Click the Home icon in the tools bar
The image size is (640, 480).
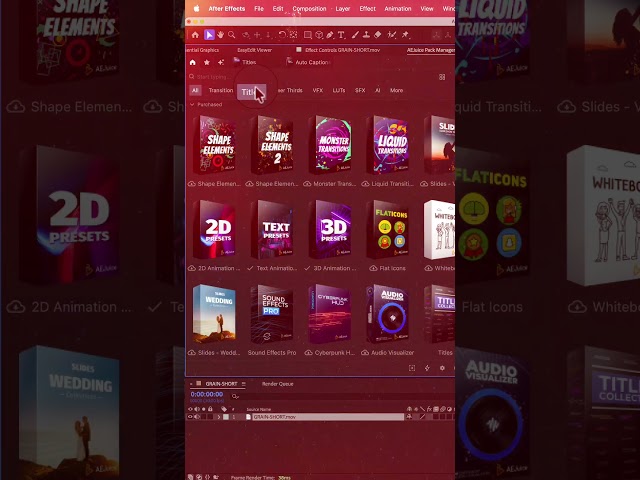coord(196,35)
